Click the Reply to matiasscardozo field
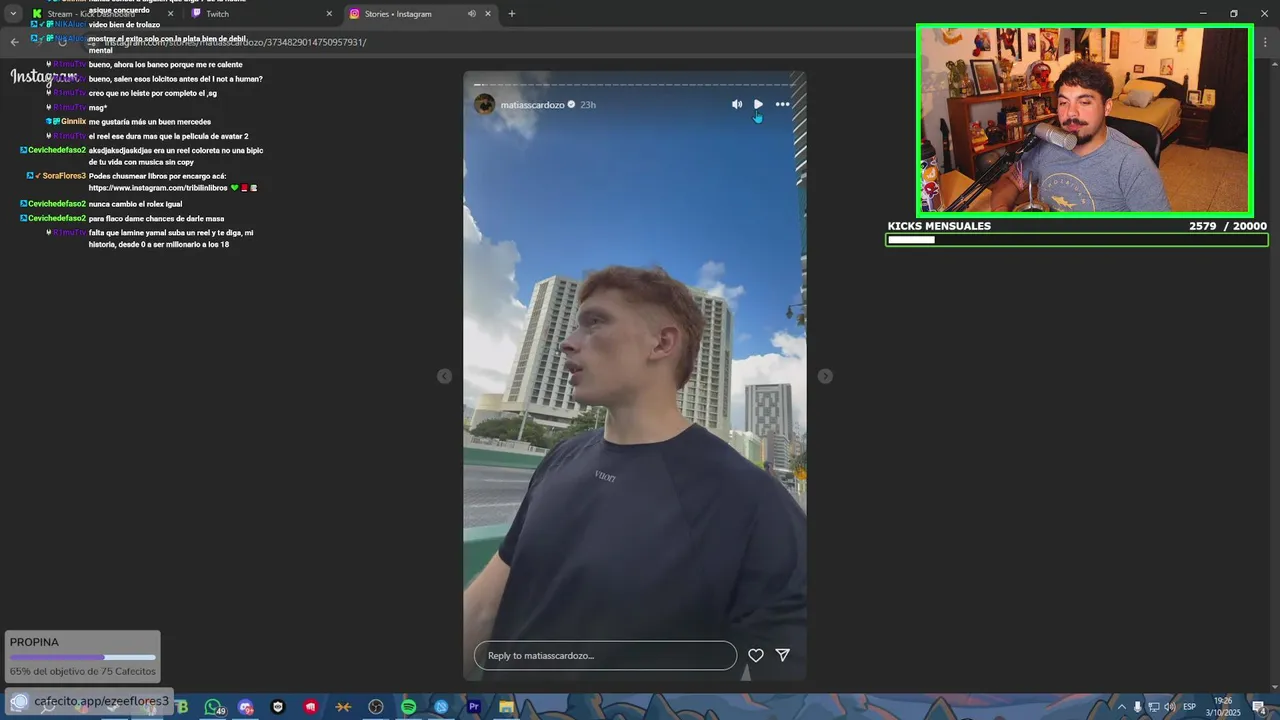 coord(605,655)
